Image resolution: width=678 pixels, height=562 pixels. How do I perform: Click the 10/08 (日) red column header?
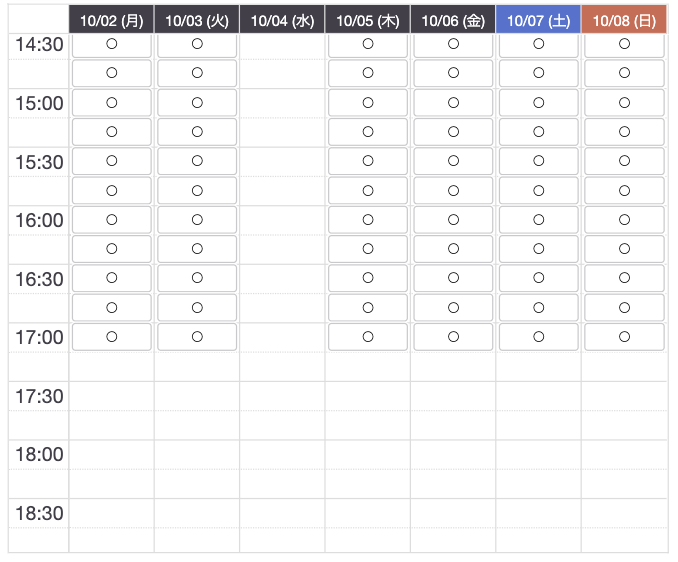[x=624, y=19]
